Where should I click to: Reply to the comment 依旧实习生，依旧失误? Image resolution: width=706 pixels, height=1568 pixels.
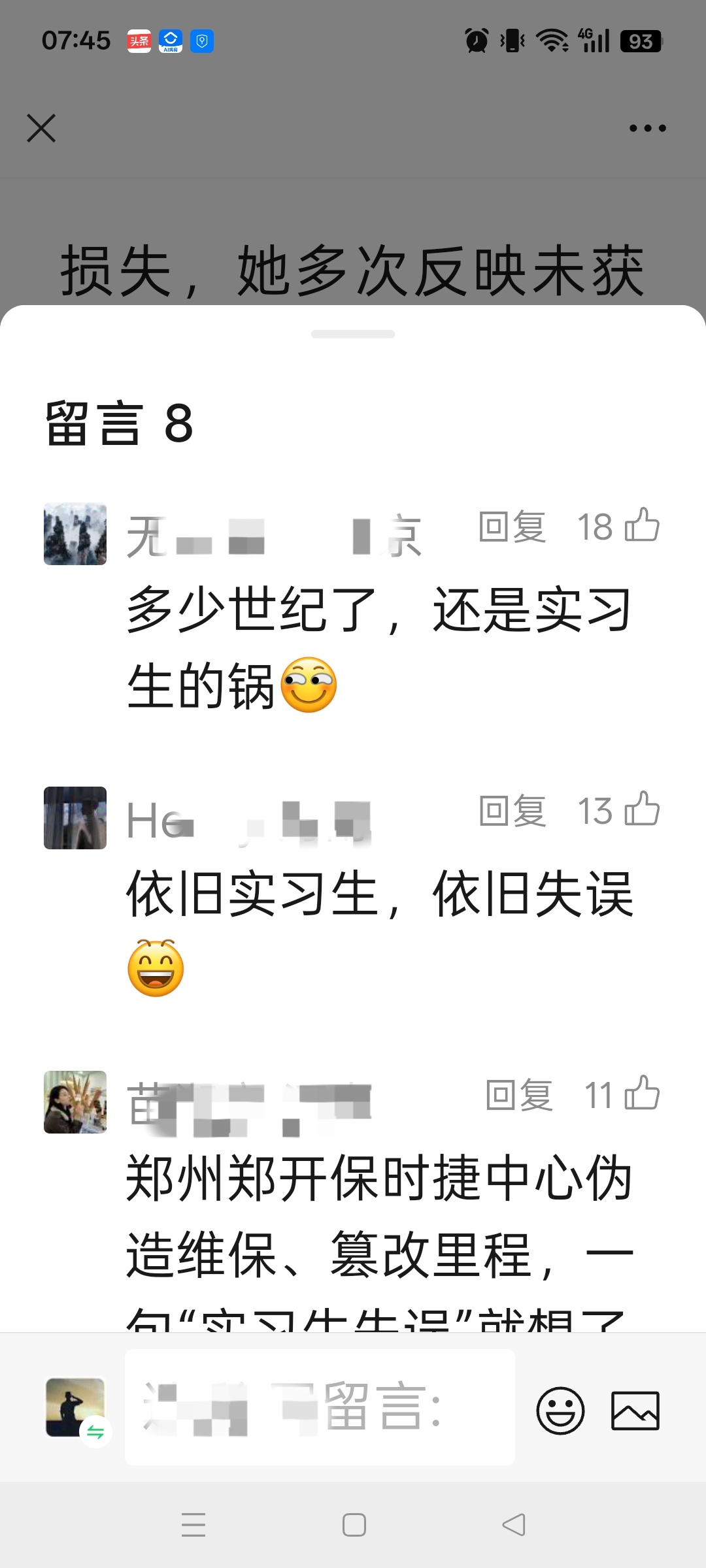[512, 811]
